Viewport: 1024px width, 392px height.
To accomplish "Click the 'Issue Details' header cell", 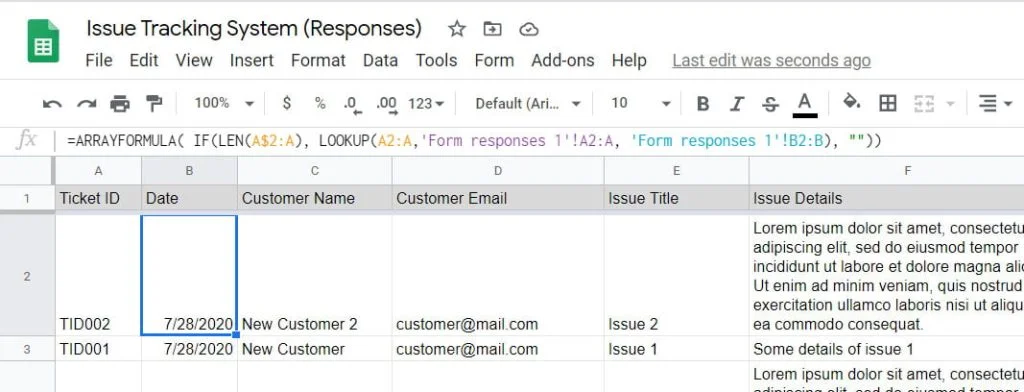I will pos(887,198).
